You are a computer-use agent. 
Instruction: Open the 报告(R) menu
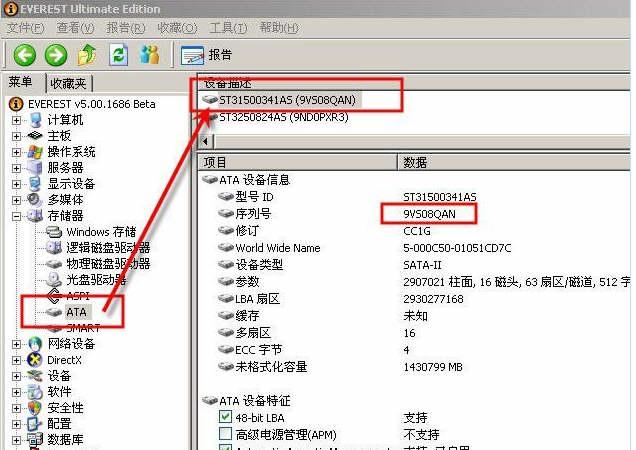[x=125, y=28]
